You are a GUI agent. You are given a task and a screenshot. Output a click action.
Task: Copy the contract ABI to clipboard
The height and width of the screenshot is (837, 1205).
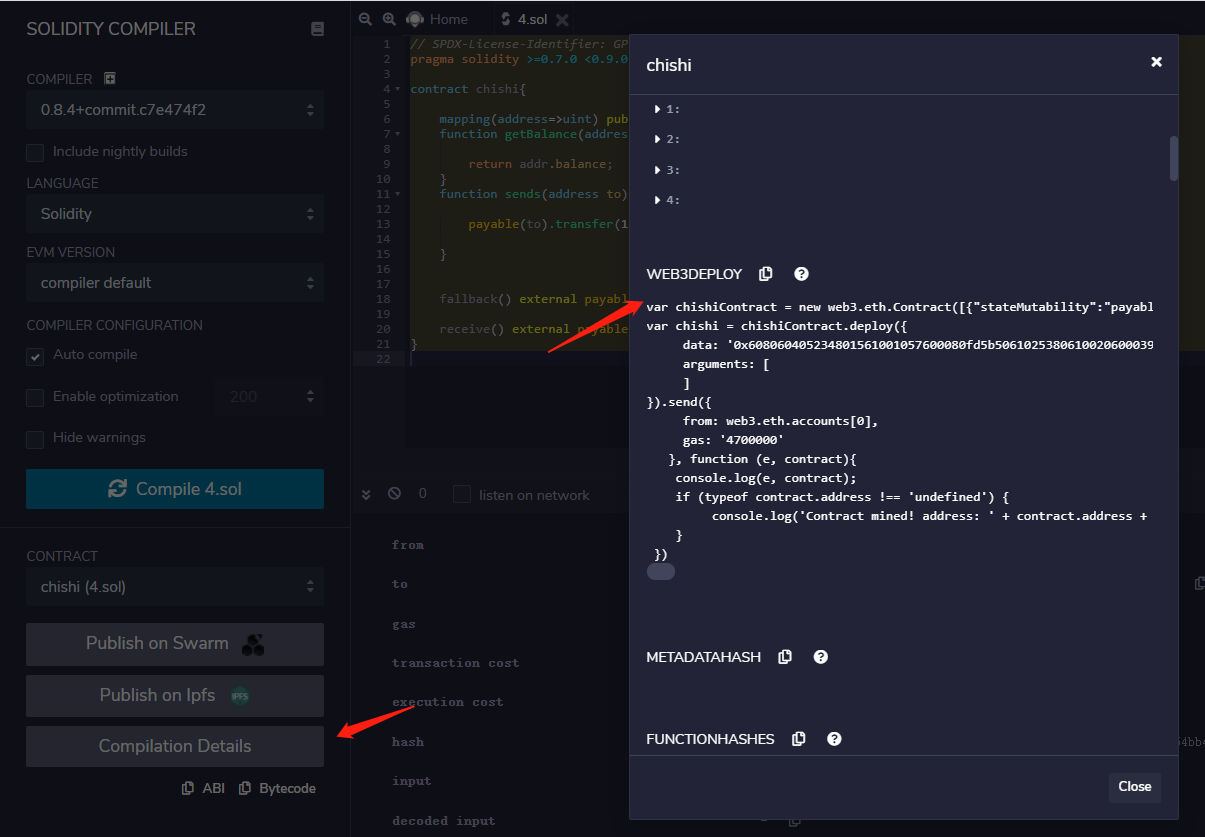point(203,788)
